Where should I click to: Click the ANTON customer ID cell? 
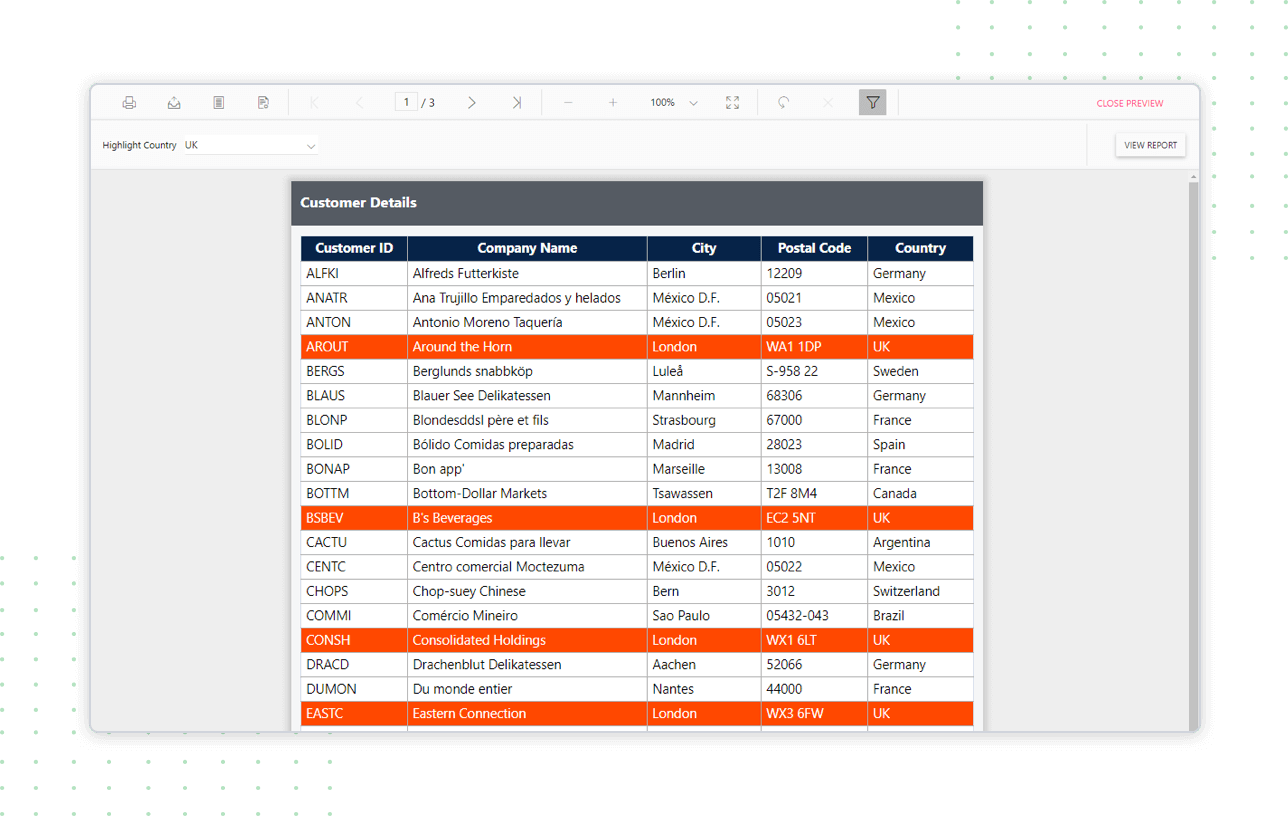click(x=354, y=322)
